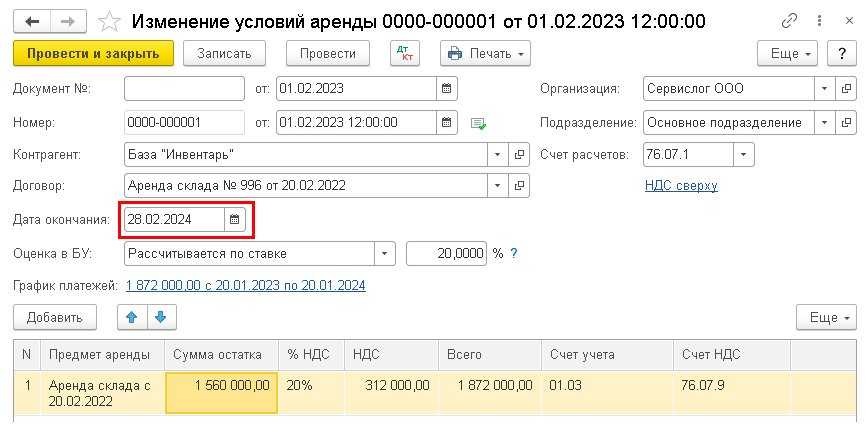The height and width of the screenshot is (434, 866).
Task: Open the top Еще menu
Action: [787, 54]
